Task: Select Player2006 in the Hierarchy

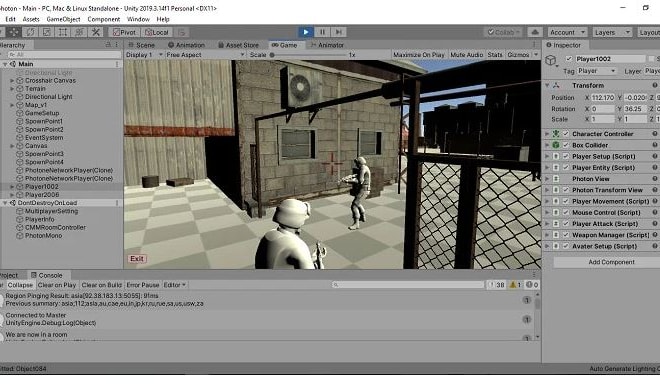Action: click(x=42, y=195)
